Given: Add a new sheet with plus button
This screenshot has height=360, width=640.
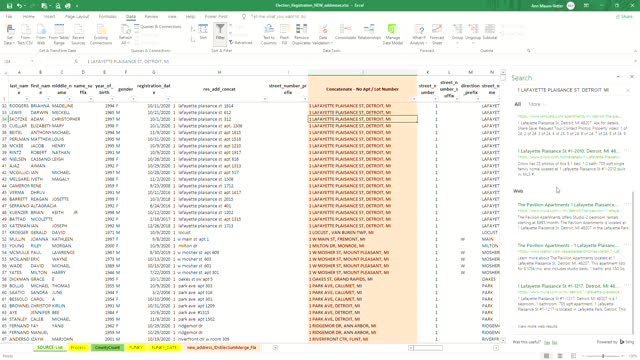Looking at the screenshot, I should pyautogui.click(x=275, y=348).
